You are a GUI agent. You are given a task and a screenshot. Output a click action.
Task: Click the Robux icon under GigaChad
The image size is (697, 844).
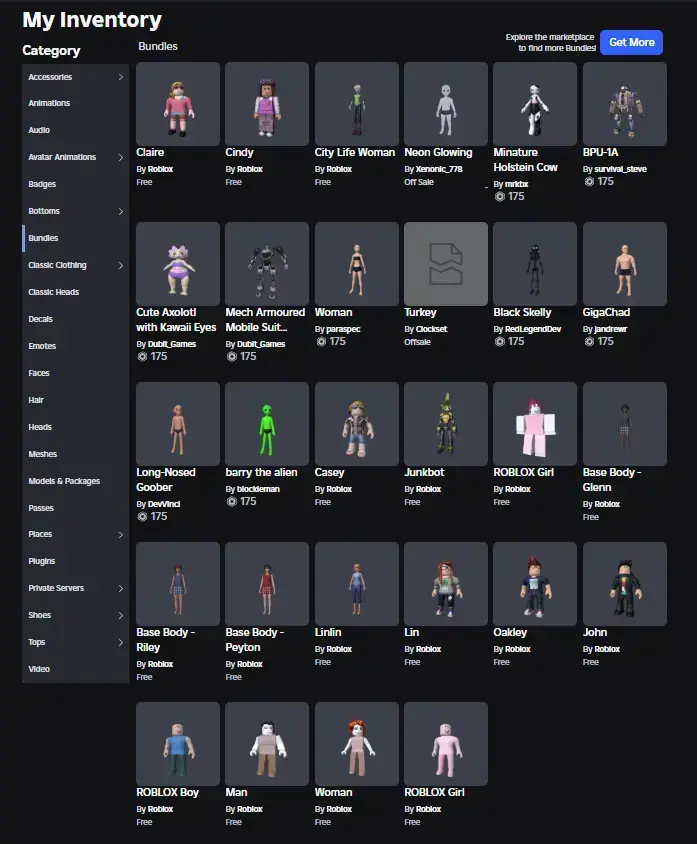[x=589, y=341]
